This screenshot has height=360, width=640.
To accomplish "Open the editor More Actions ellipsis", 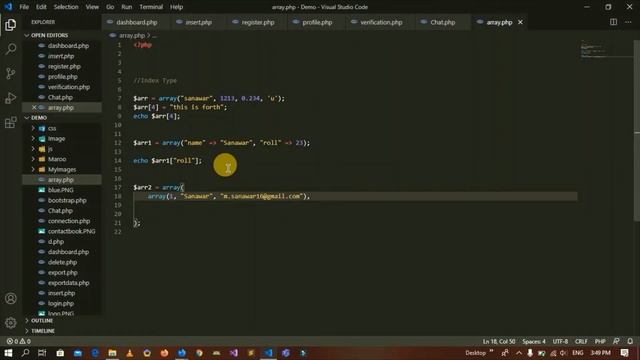I will [628, 22].
